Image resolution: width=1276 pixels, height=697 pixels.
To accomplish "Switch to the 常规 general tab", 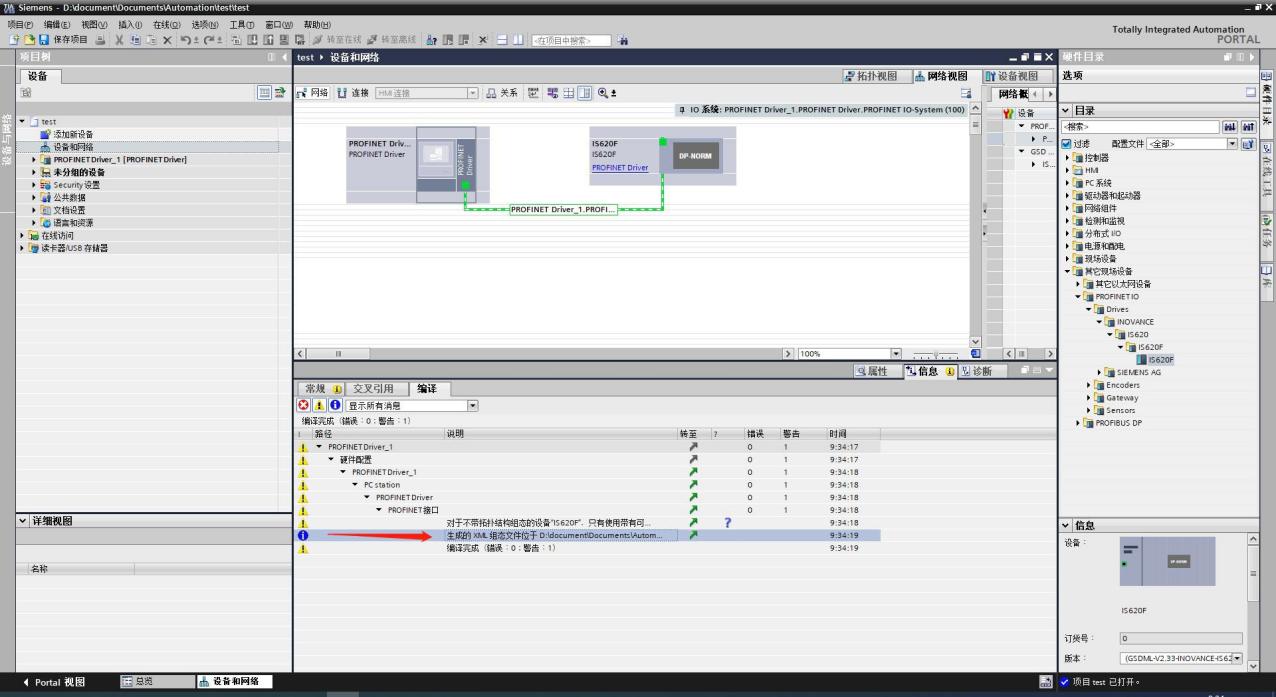I will click(321, 388).
